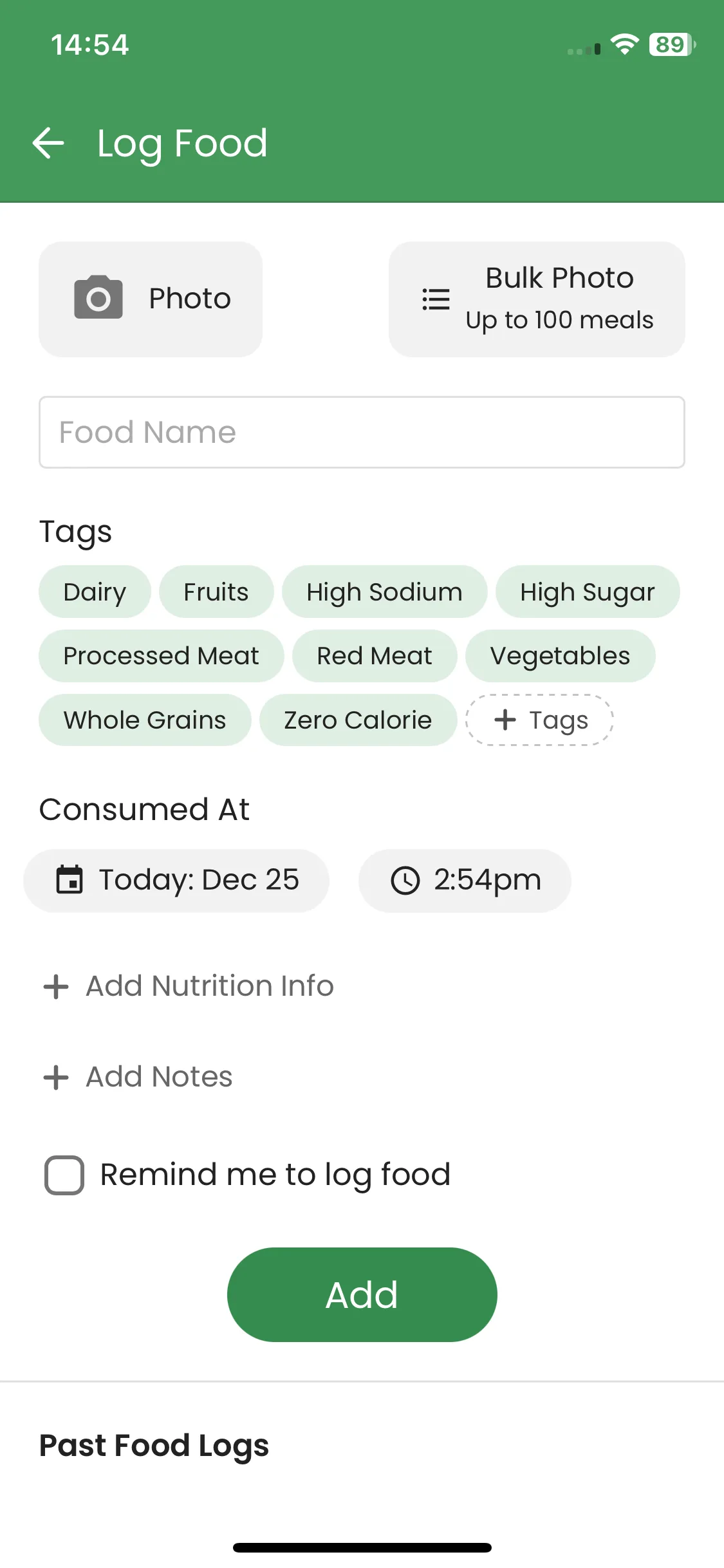Tap plus icon beside Add Nutrition Info

point(56,986)
